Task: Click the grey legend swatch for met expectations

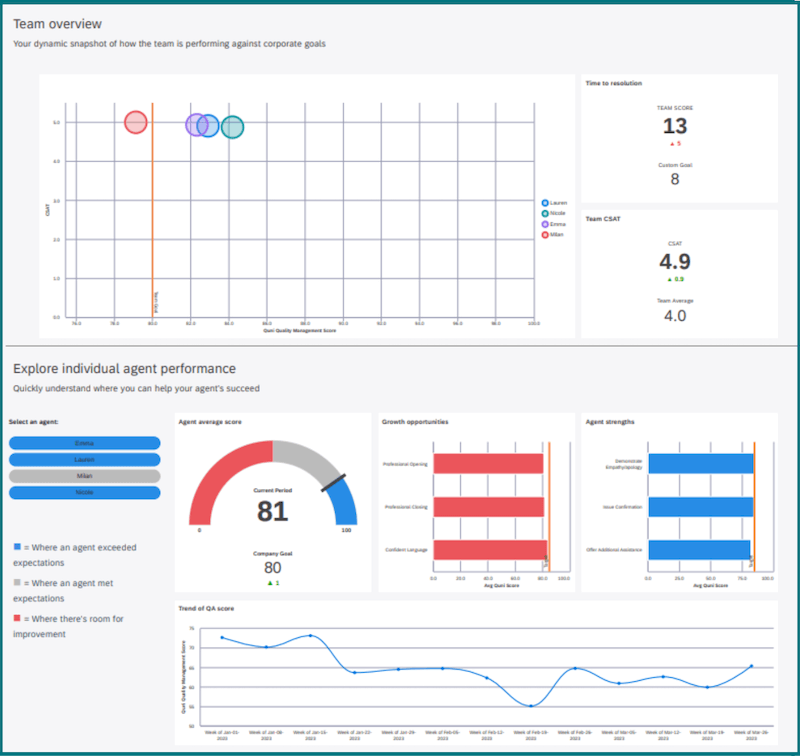Action: point(17,582)
